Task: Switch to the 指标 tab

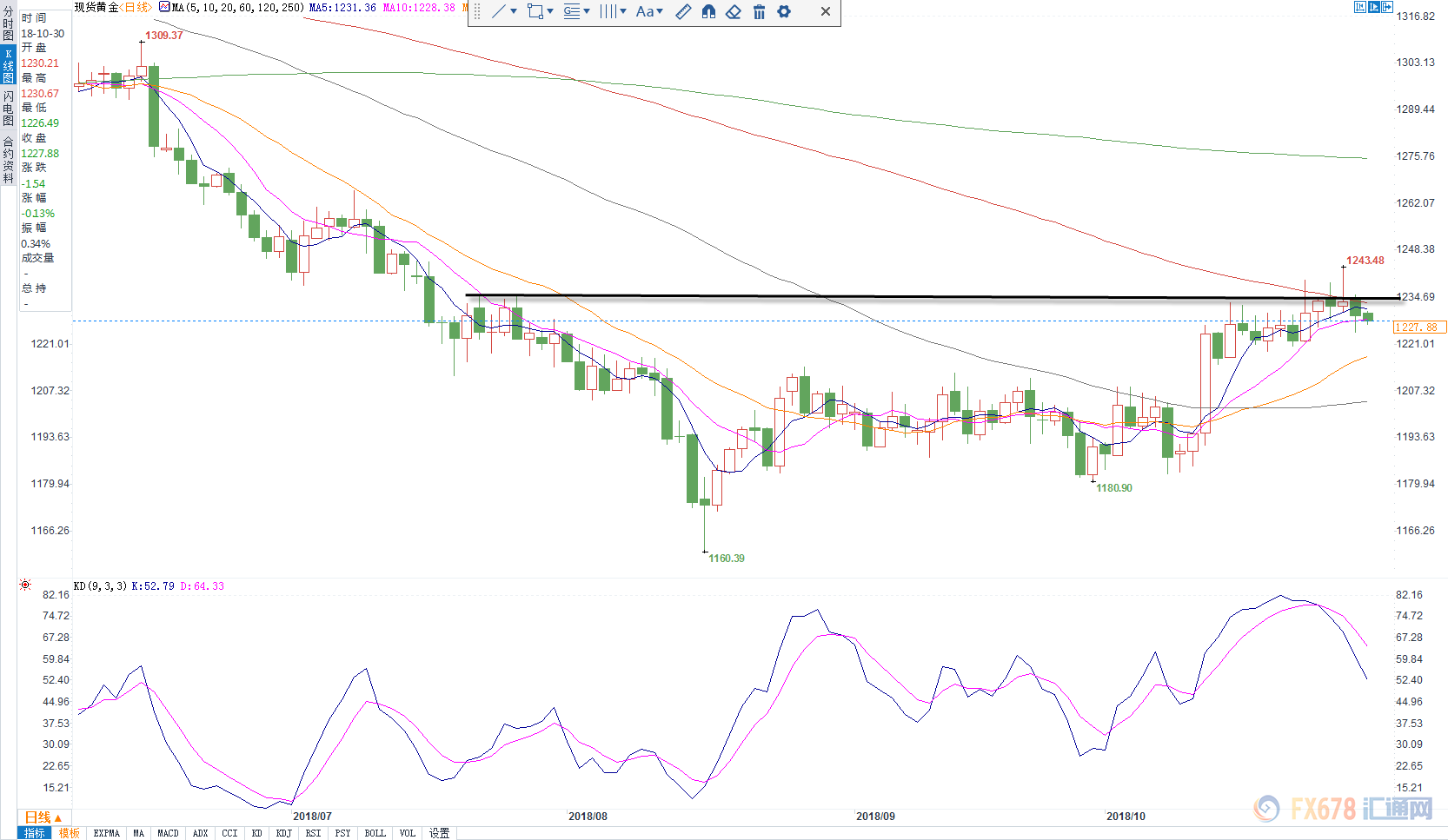Action: (34, 833)
